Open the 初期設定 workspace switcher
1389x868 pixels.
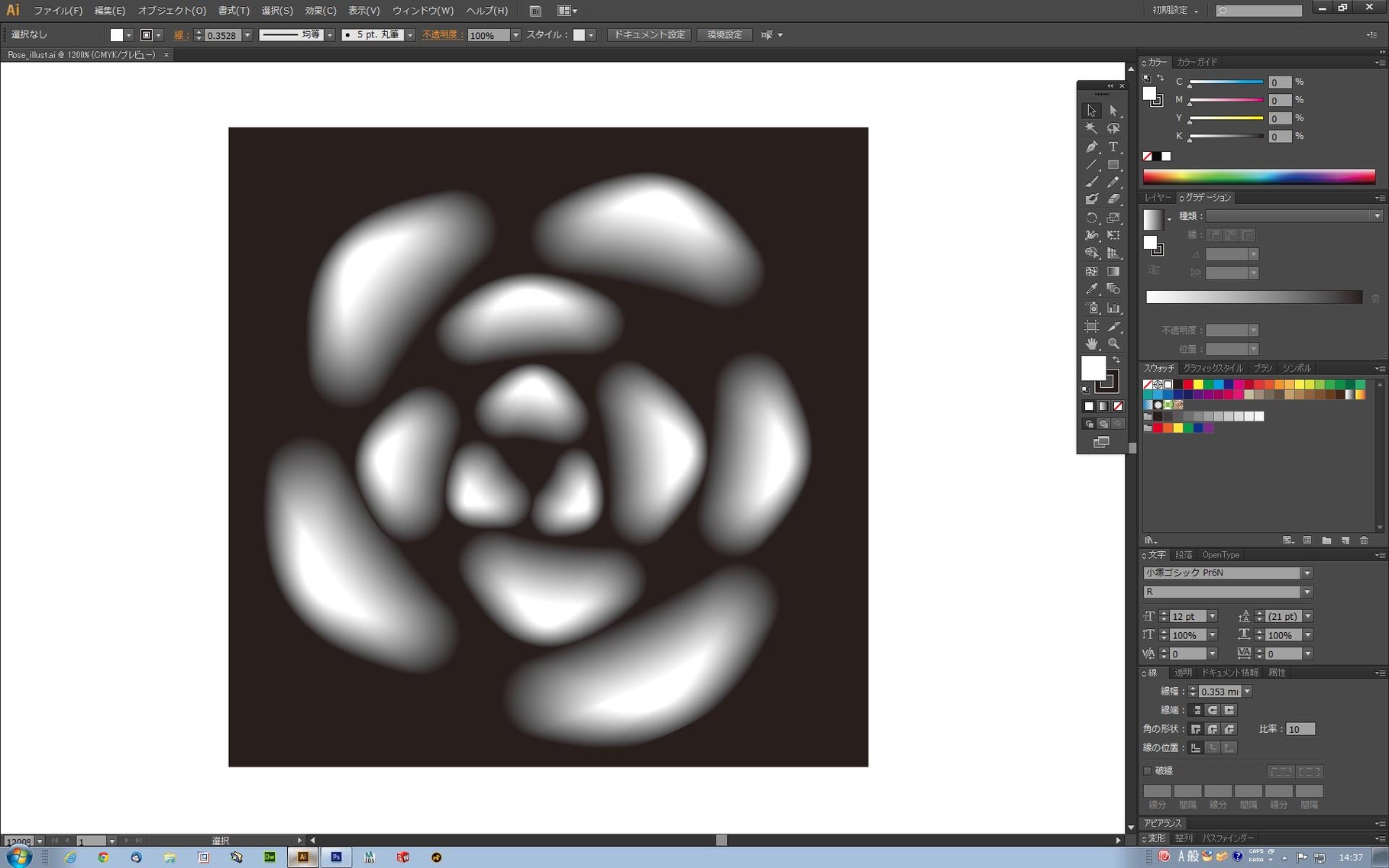tap(1174, 10)
